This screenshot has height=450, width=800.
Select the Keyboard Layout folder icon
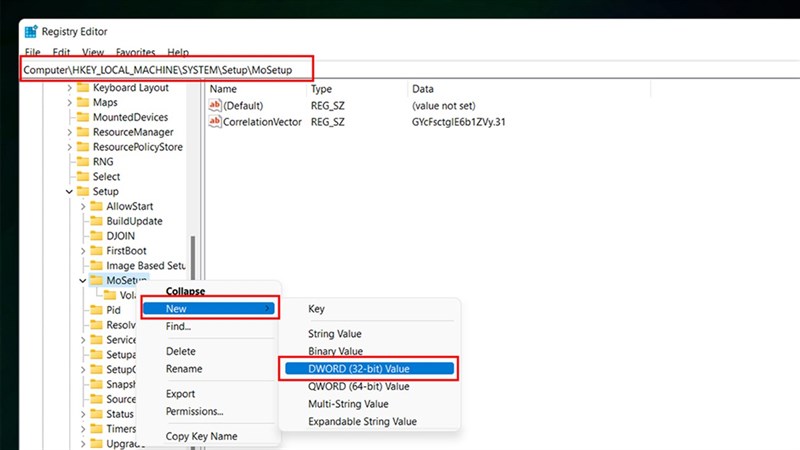83,87
